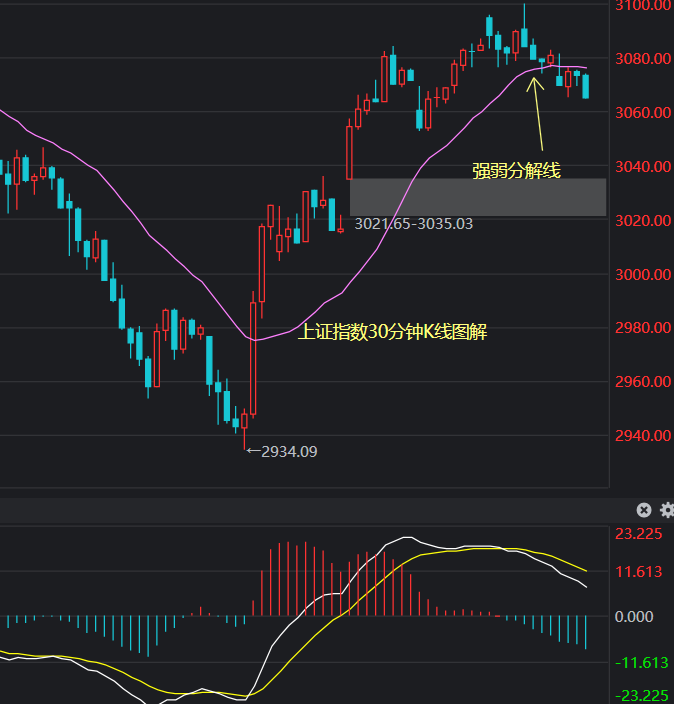Click the -23.225 MACD axis value
Image resolution: width=674 pixels, height=704 pixels.
pyautogui.click(x=638, y=696)
